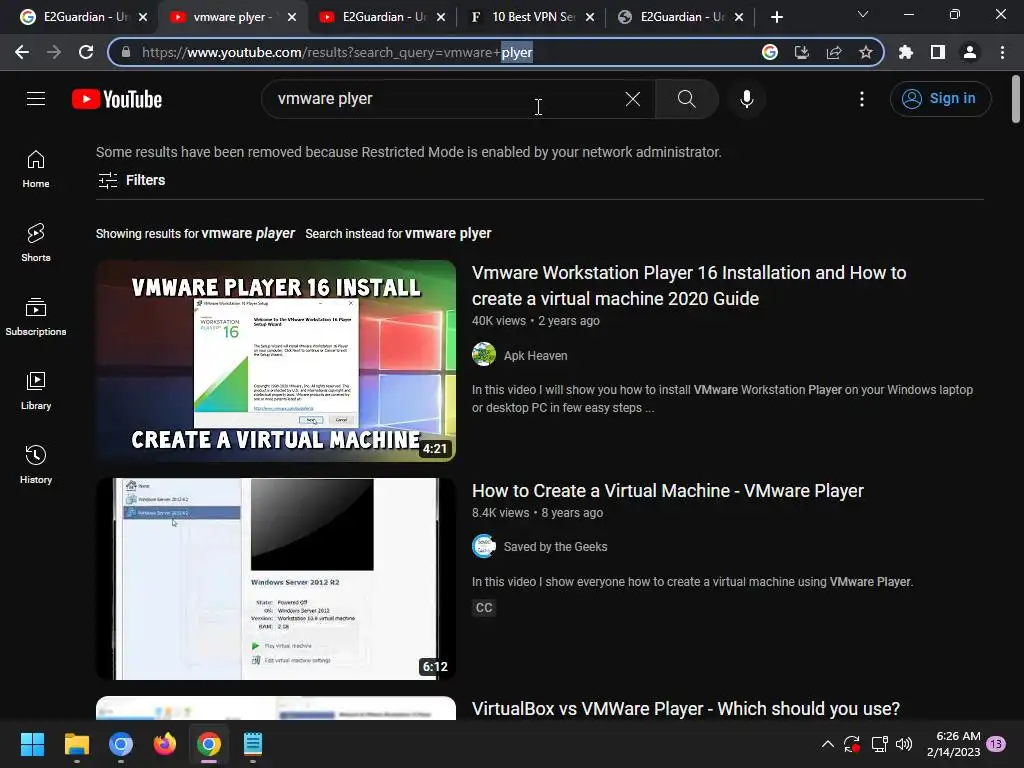This screenshot has width=1024, height=768.
Task: Open Shorts in the sidebar
Action: click(36, 243)
